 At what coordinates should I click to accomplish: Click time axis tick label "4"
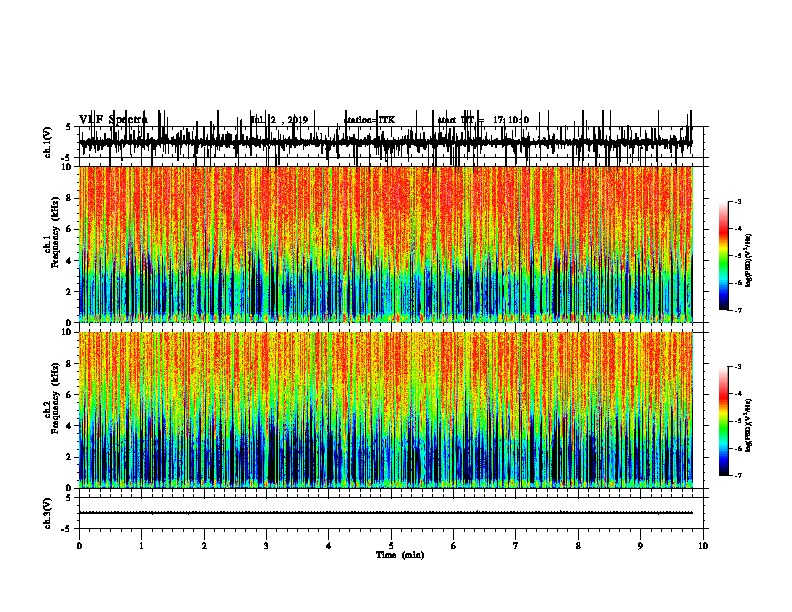click(x=329, y=546)
